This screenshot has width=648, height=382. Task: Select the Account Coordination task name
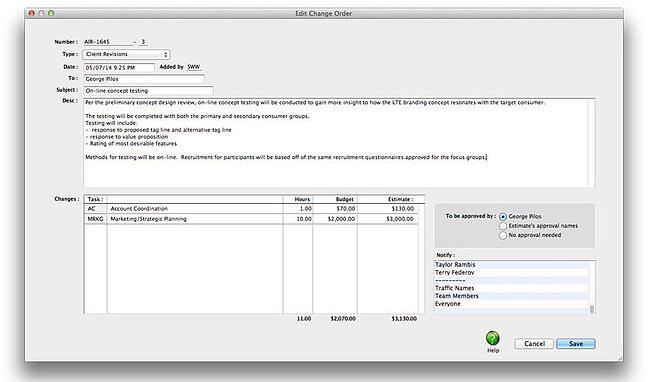195,209
